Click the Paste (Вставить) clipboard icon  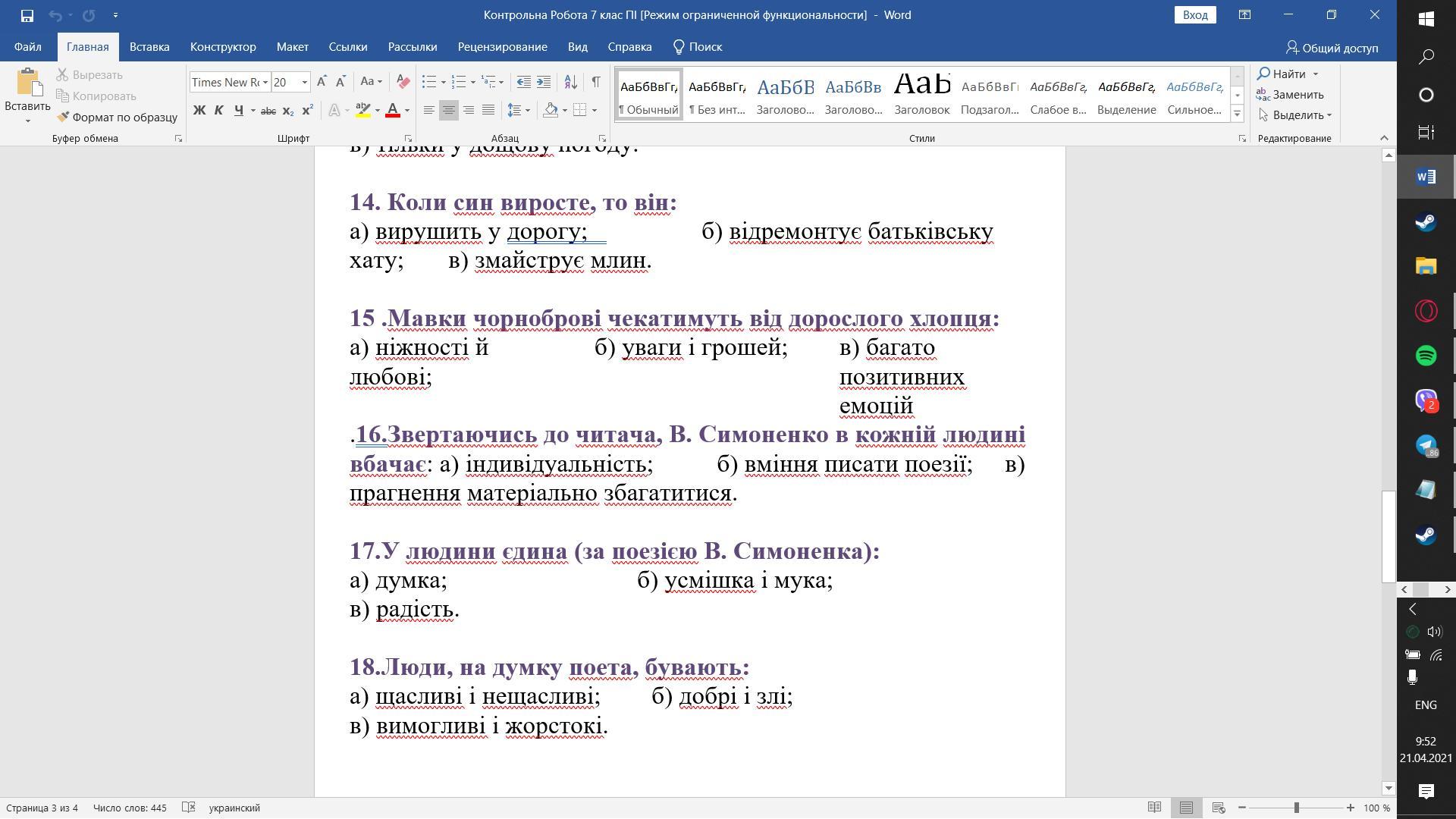[x=28, y=83]
